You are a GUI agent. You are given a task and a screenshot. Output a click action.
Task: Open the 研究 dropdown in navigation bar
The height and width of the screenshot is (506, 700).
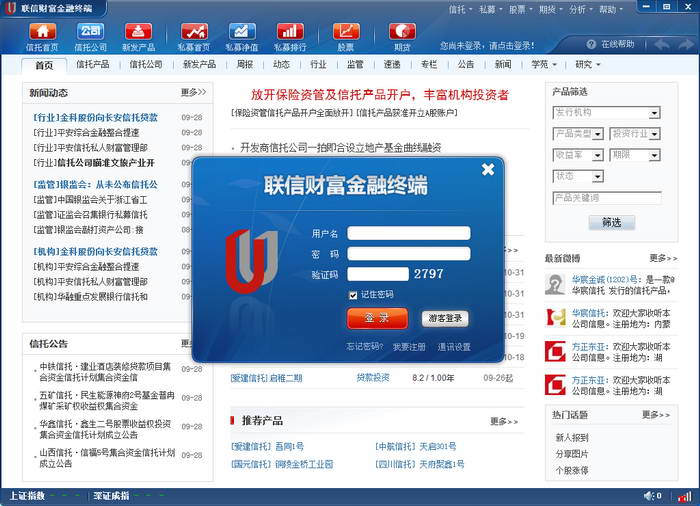click(x=588, y=64)
